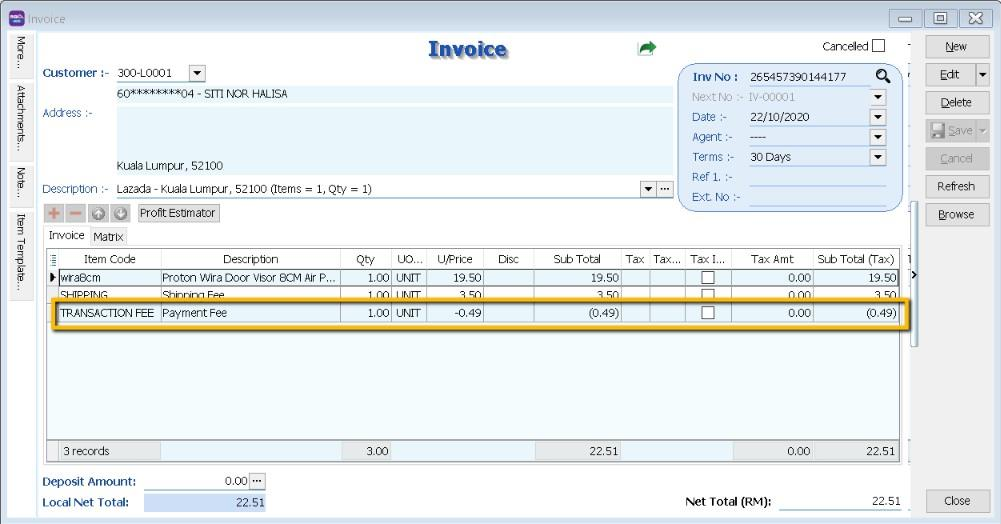Switch to the Matrix tab
The height and width of the screenshot is (524, 1001).
tap(108, 237)
